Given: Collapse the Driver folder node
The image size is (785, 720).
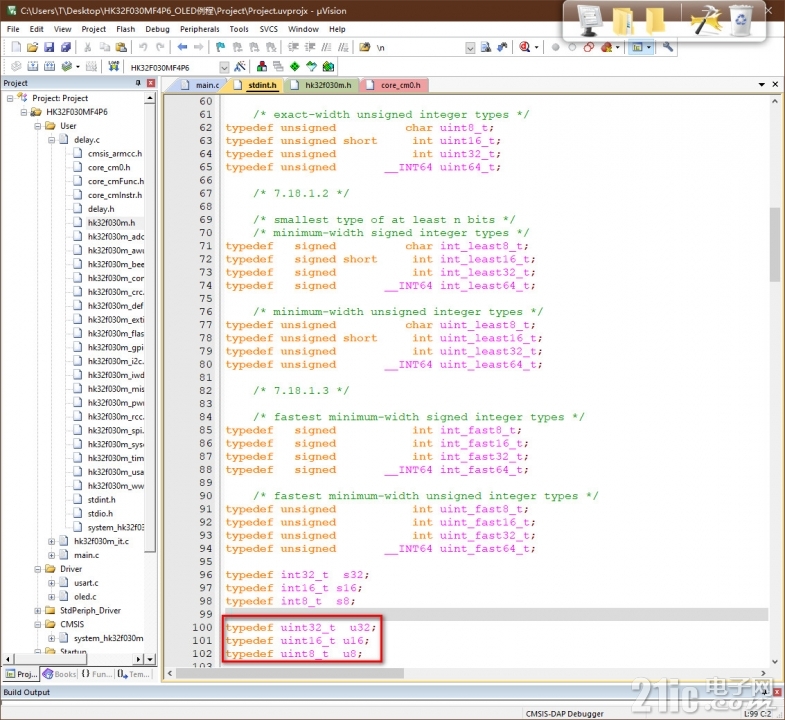Looking at the screenshot, I should (38, 569).
